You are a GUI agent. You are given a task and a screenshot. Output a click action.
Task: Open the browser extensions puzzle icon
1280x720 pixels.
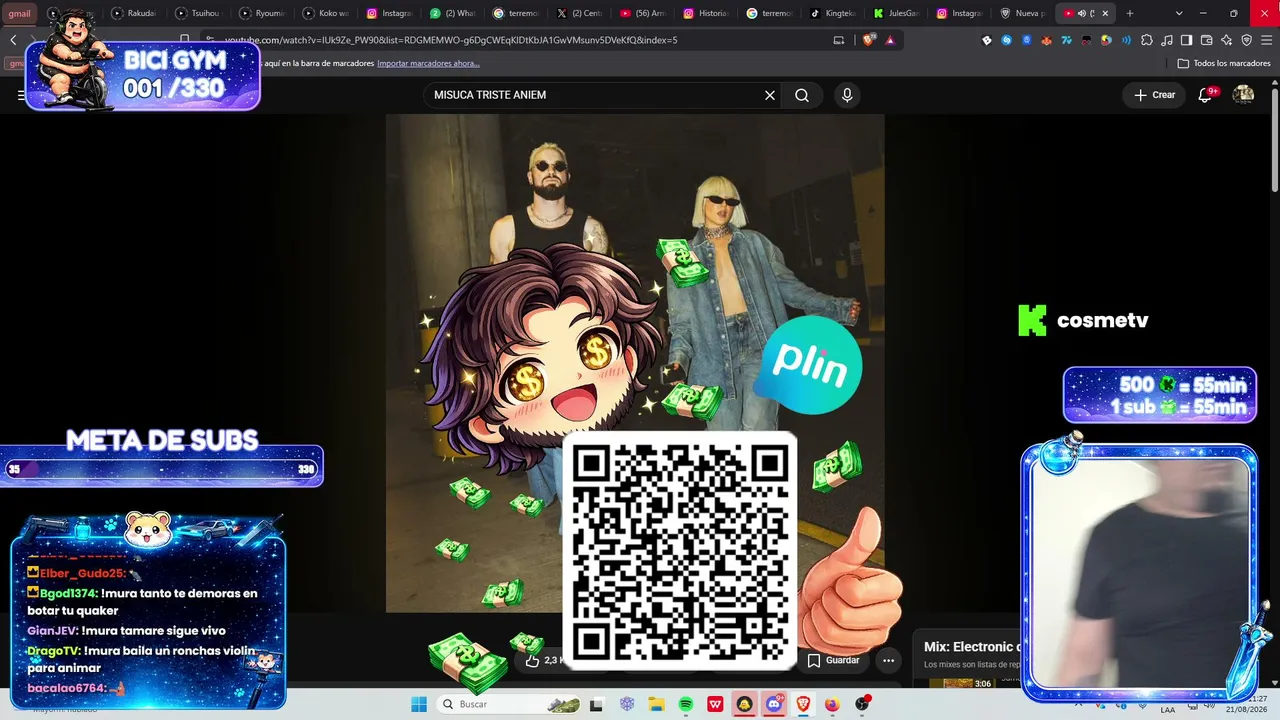click(1146, 40)
